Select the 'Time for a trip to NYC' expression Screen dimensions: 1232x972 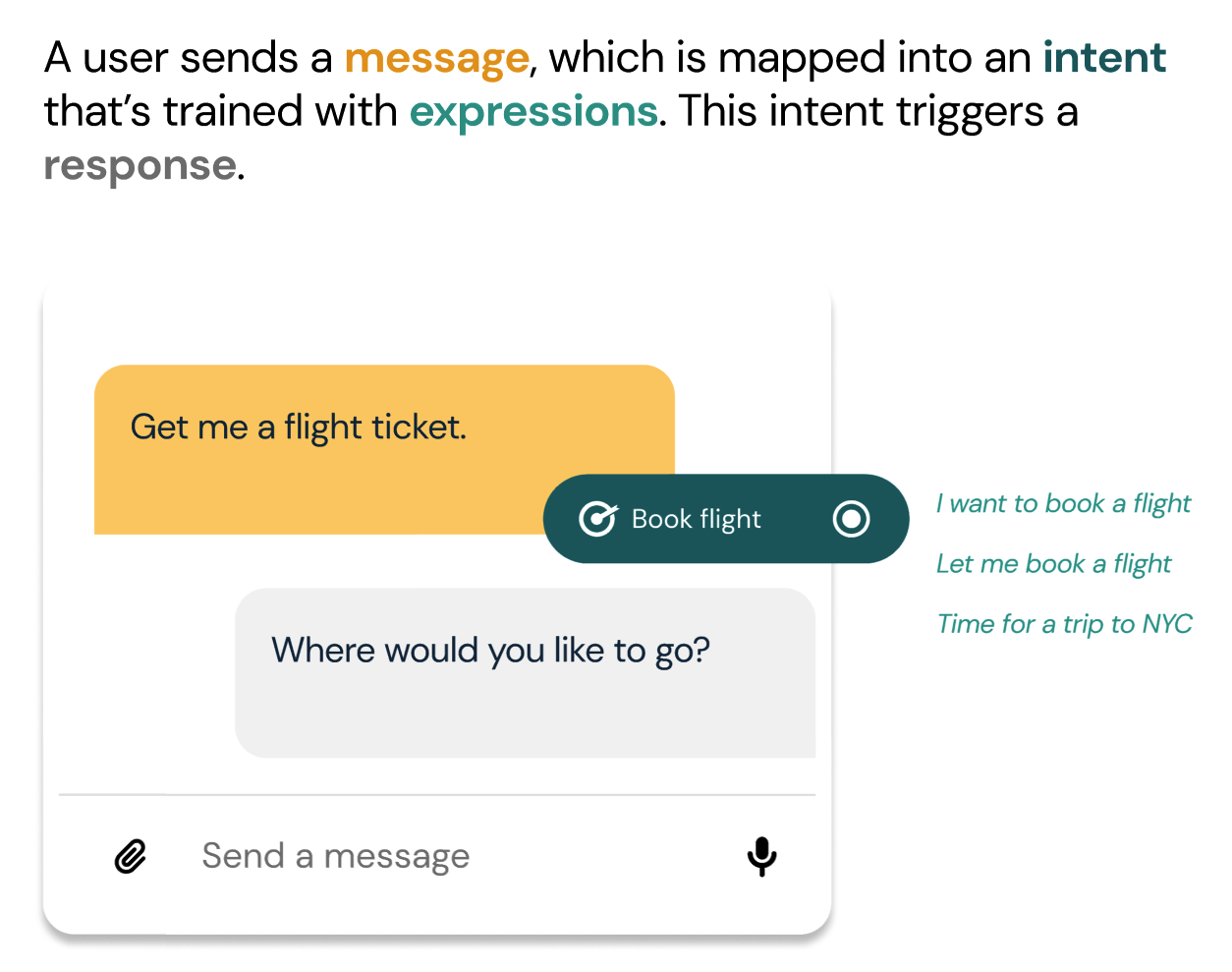click(1064, 624)
